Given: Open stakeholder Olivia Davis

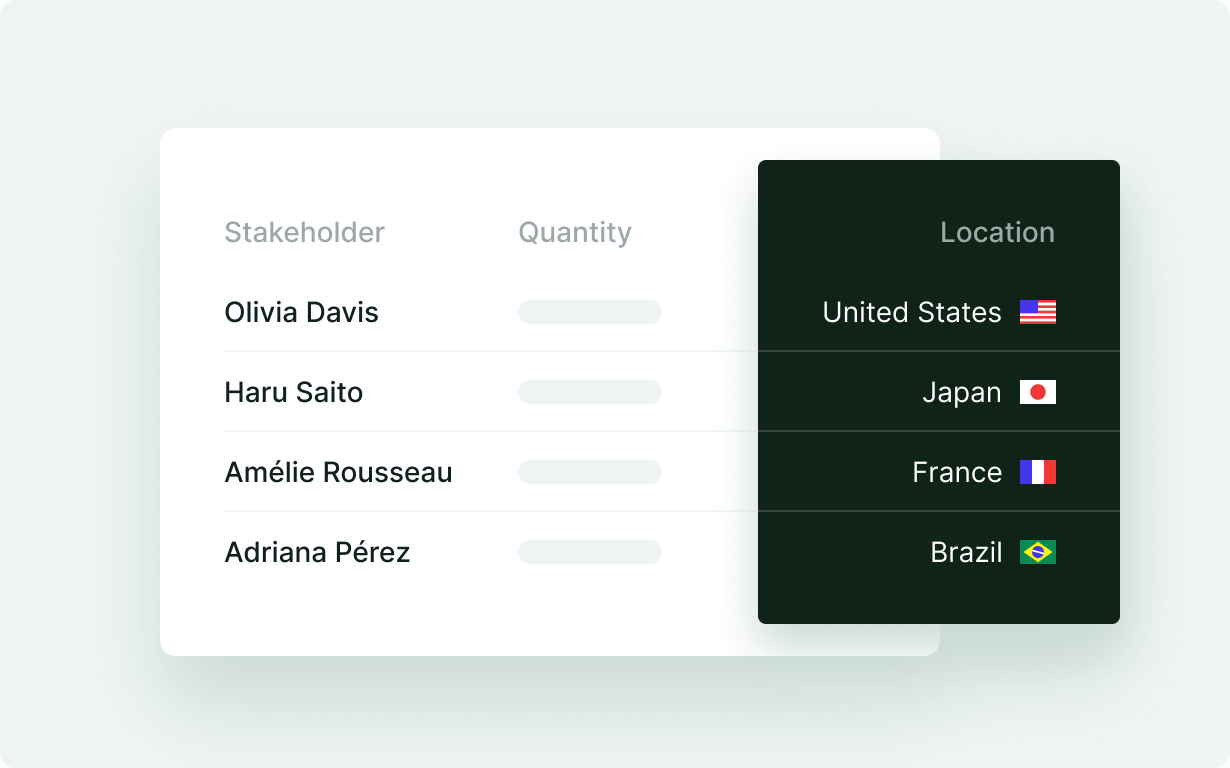Looking at the screenshot, I should tap(301, 312).
